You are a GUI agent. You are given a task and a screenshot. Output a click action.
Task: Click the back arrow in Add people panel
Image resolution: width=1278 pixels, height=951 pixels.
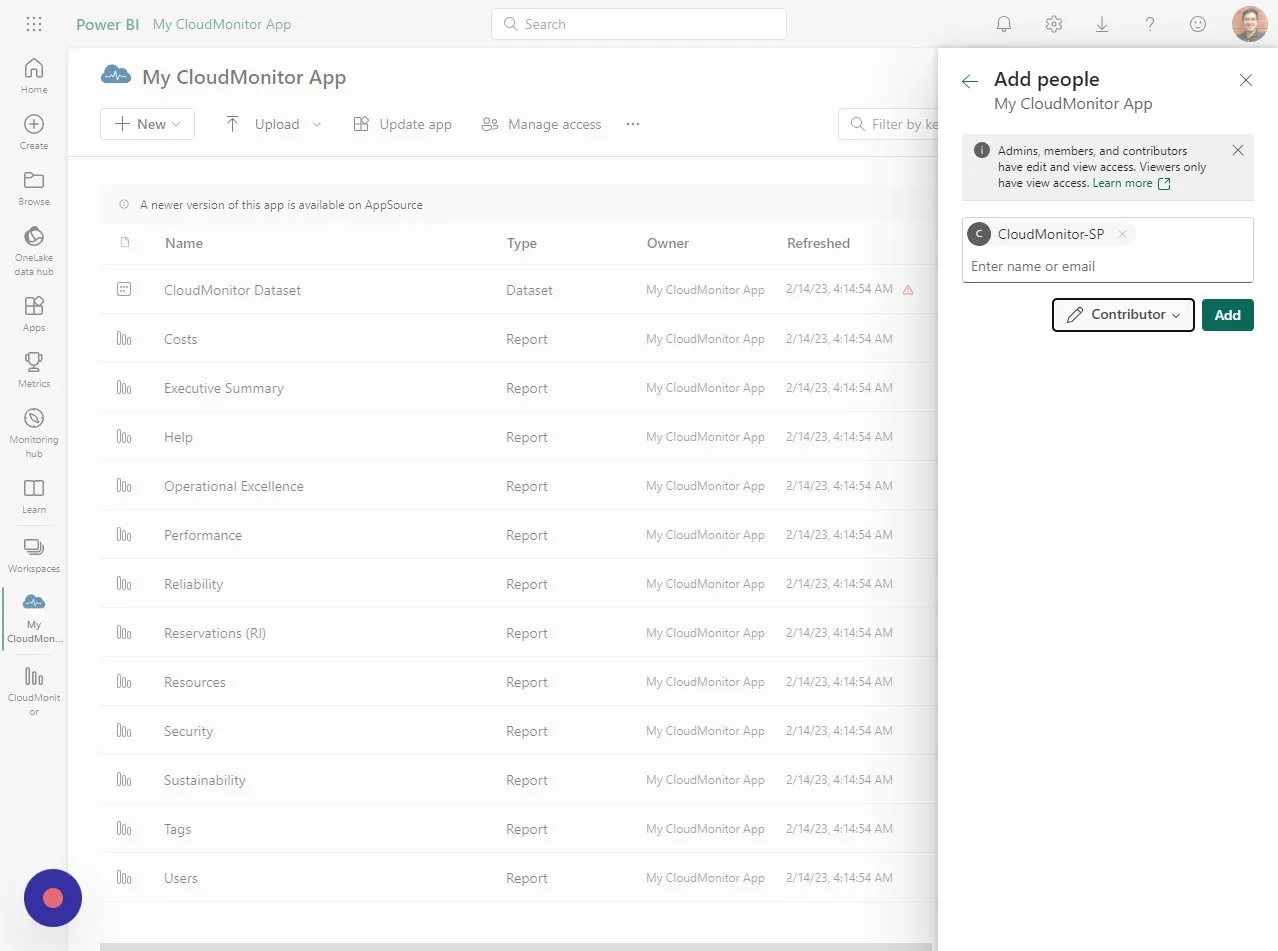click(x=969, y=81)
